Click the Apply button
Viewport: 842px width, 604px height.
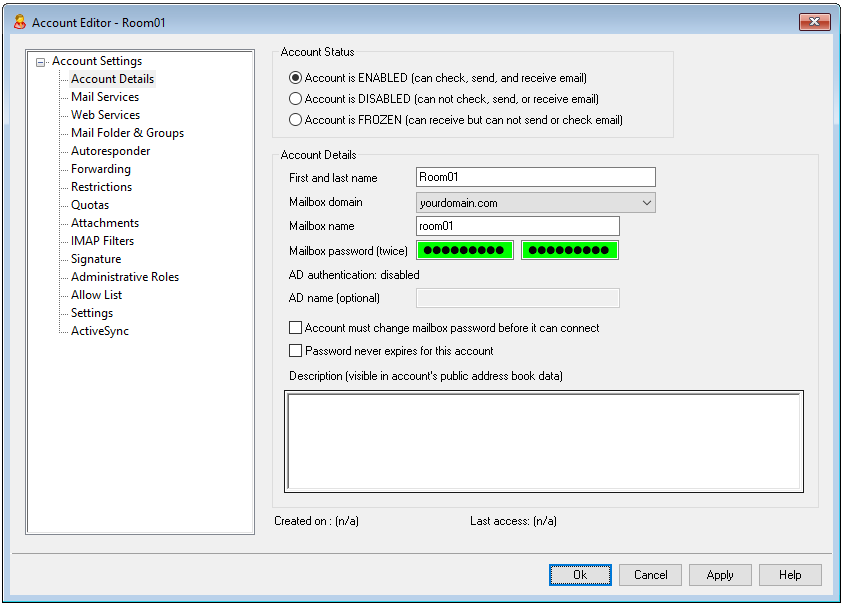click(x=720, y=575)
